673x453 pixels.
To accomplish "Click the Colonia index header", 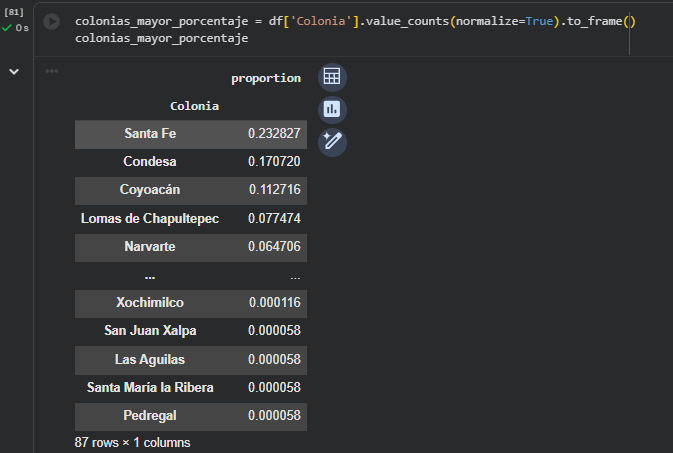I will pos(194,105).
